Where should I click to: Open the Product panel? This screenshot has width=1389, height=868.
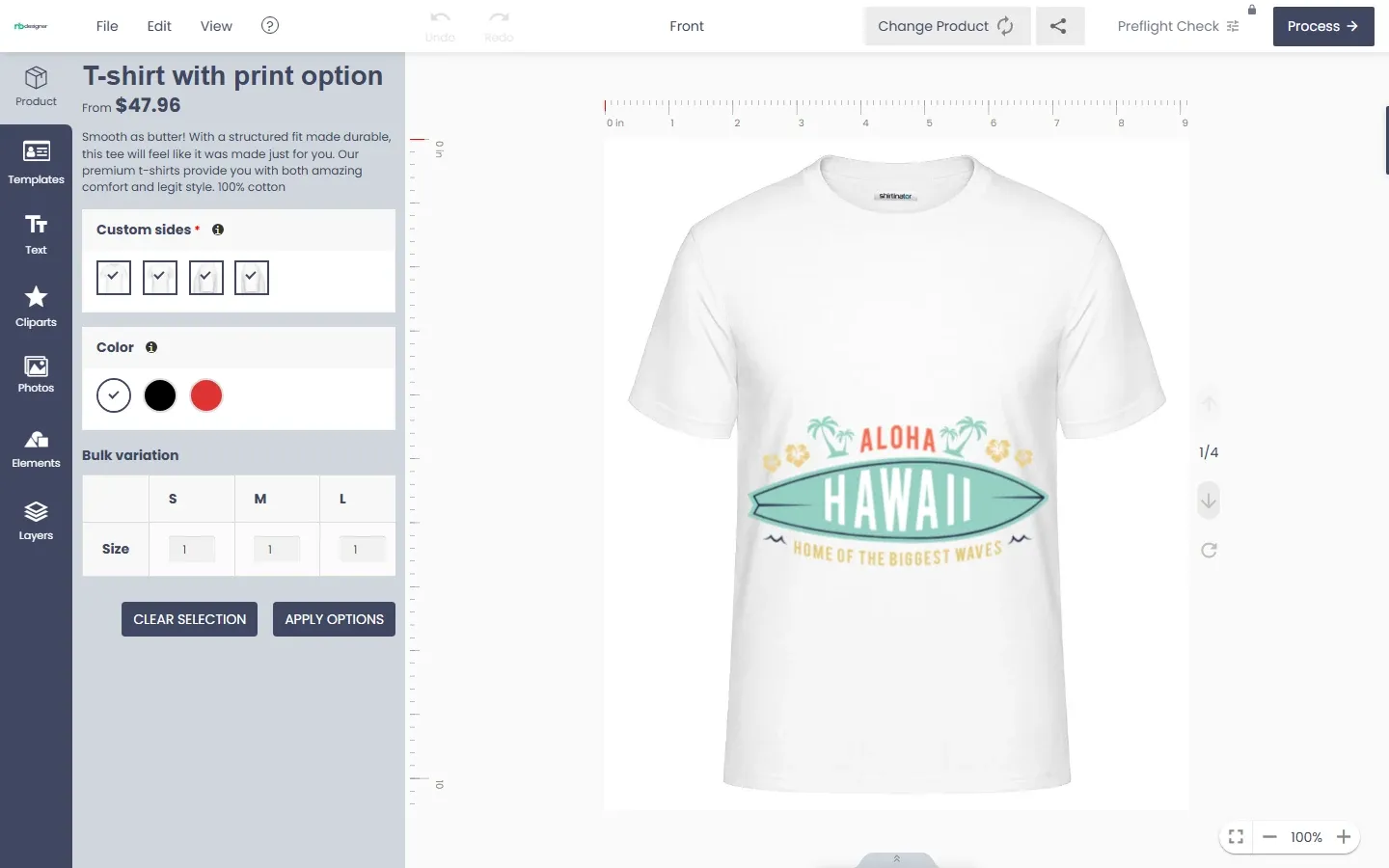[36, 87]
